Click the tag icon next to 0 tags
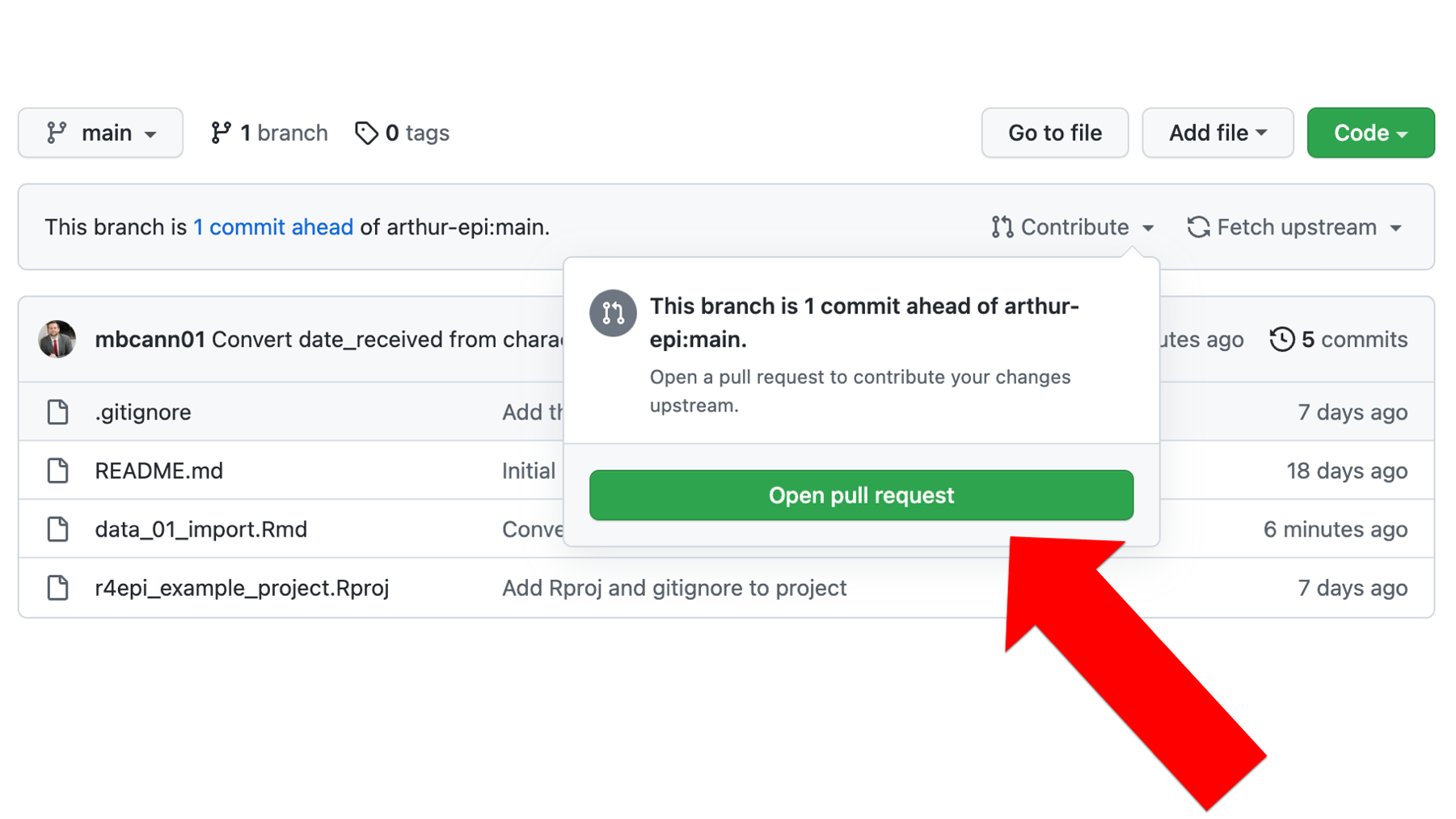 (x=366, y=133)
